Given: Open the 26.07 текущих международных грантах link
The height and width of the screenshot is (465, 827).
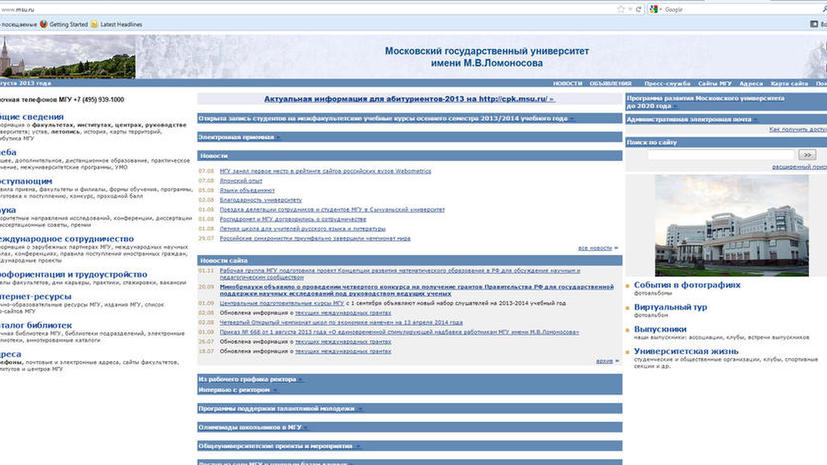Looking at the screenshot, I should click(x=343, y=342).
